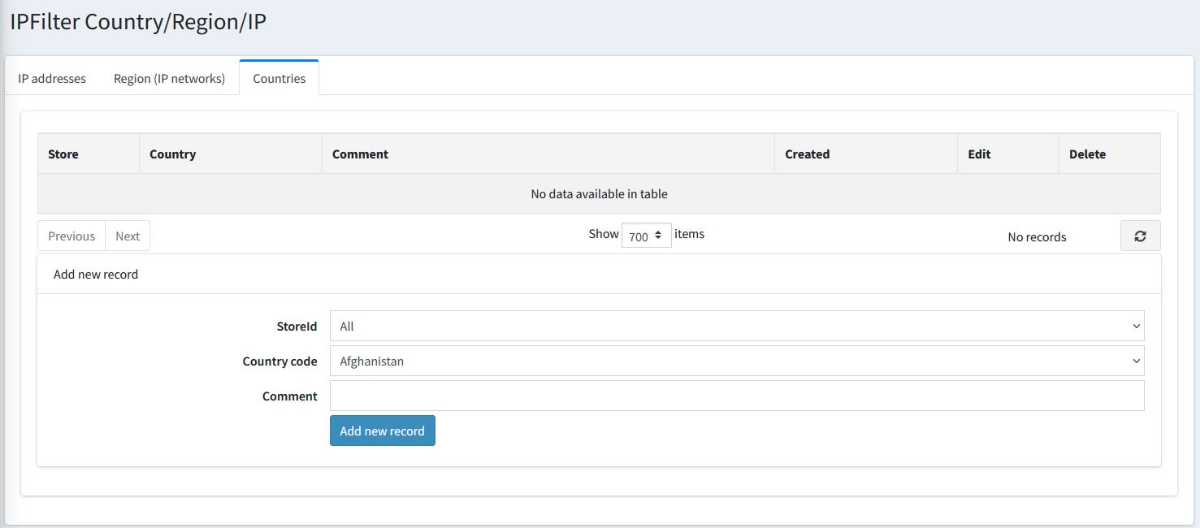Click the Add new record panel header
The width and height of the screenshot is (1200, 528).
96,274
